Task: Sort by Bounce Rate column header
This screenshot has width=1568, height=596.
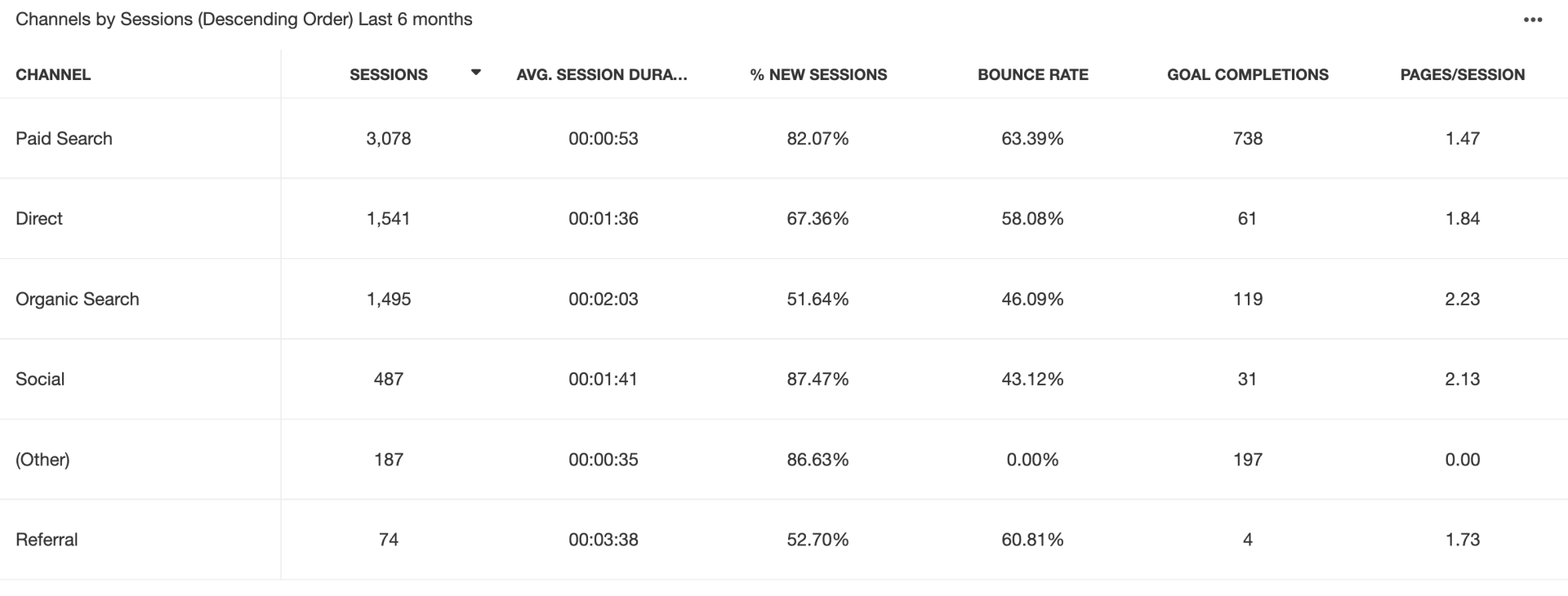Action: [x=1033, y=74]
